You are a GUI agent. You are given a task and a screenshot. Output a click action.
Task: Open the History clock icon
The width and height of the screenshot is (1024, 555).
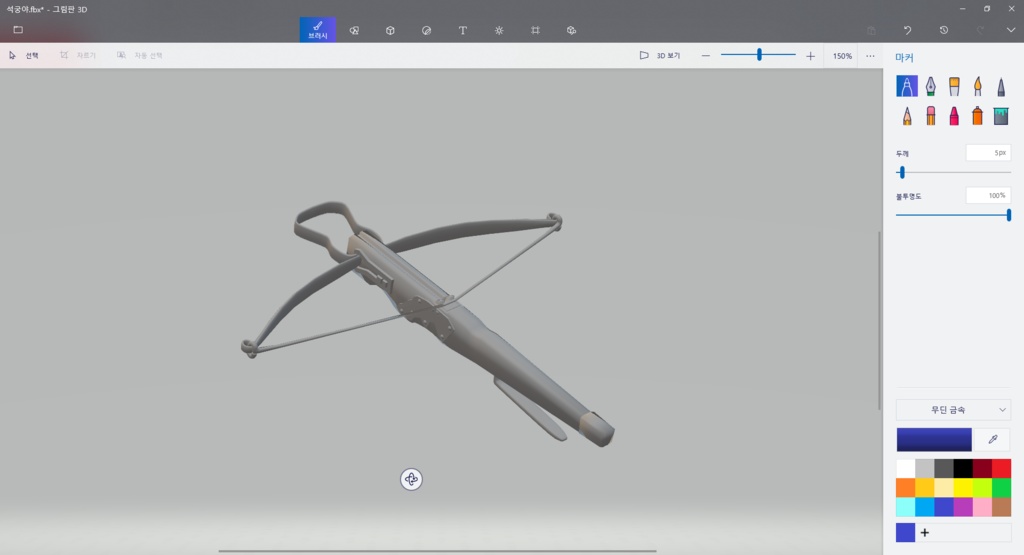pos(944,30)
